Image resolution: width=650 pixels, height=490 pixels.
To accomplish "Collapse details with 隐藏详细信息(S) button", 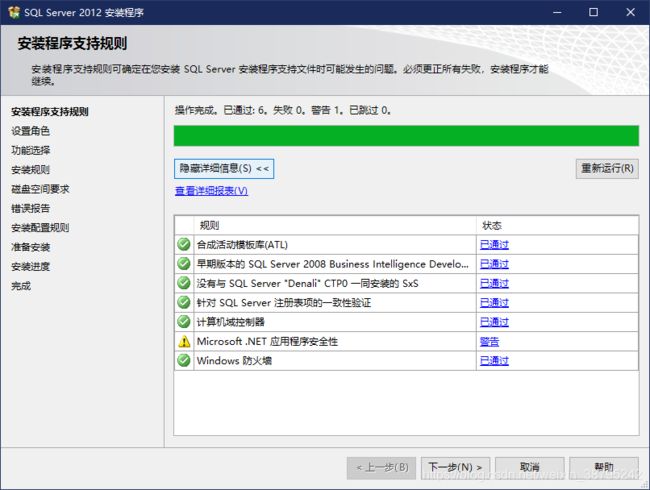I will 224,169.
